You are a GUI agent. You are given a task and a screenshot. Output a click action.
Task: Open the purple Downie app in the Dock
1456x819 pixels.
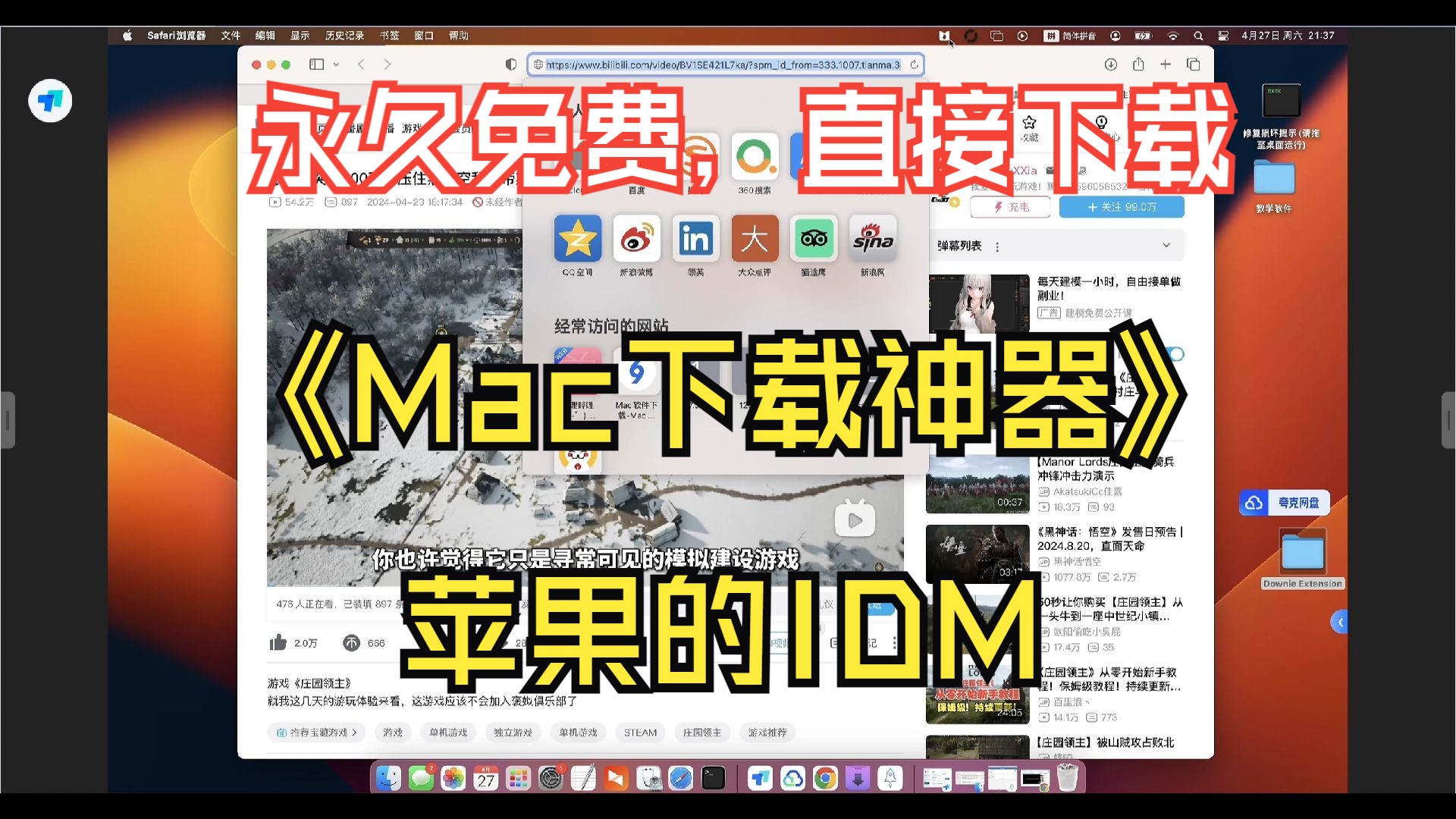click(858, 778)
